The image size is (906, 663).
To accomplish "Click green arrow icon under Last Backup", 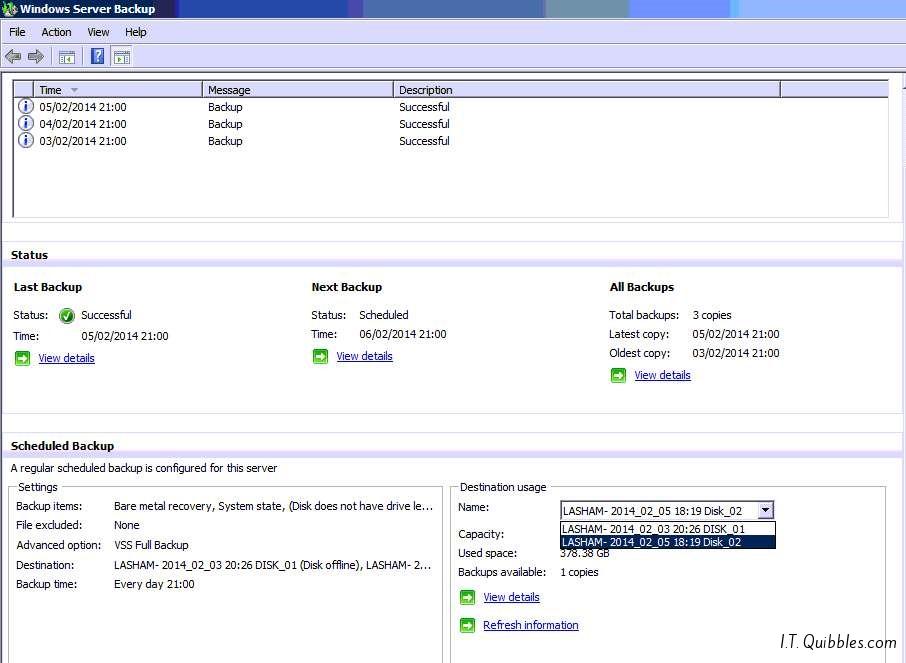I will (x=23, y=358).
